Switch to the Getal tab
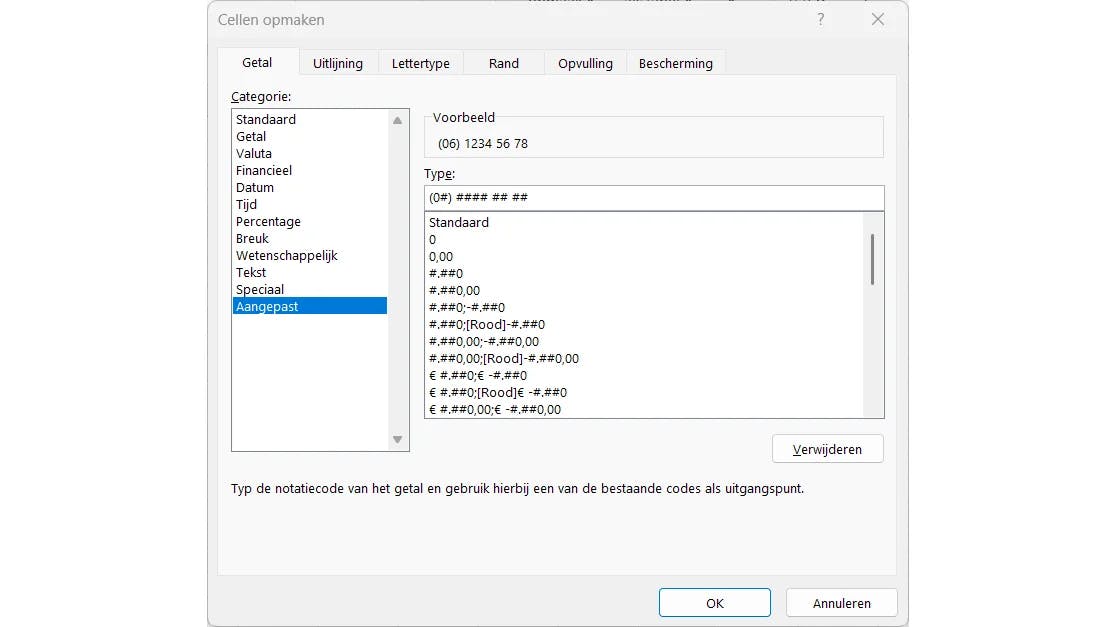This screenshot has width=1115, height=627. click(x=257, y=63)
